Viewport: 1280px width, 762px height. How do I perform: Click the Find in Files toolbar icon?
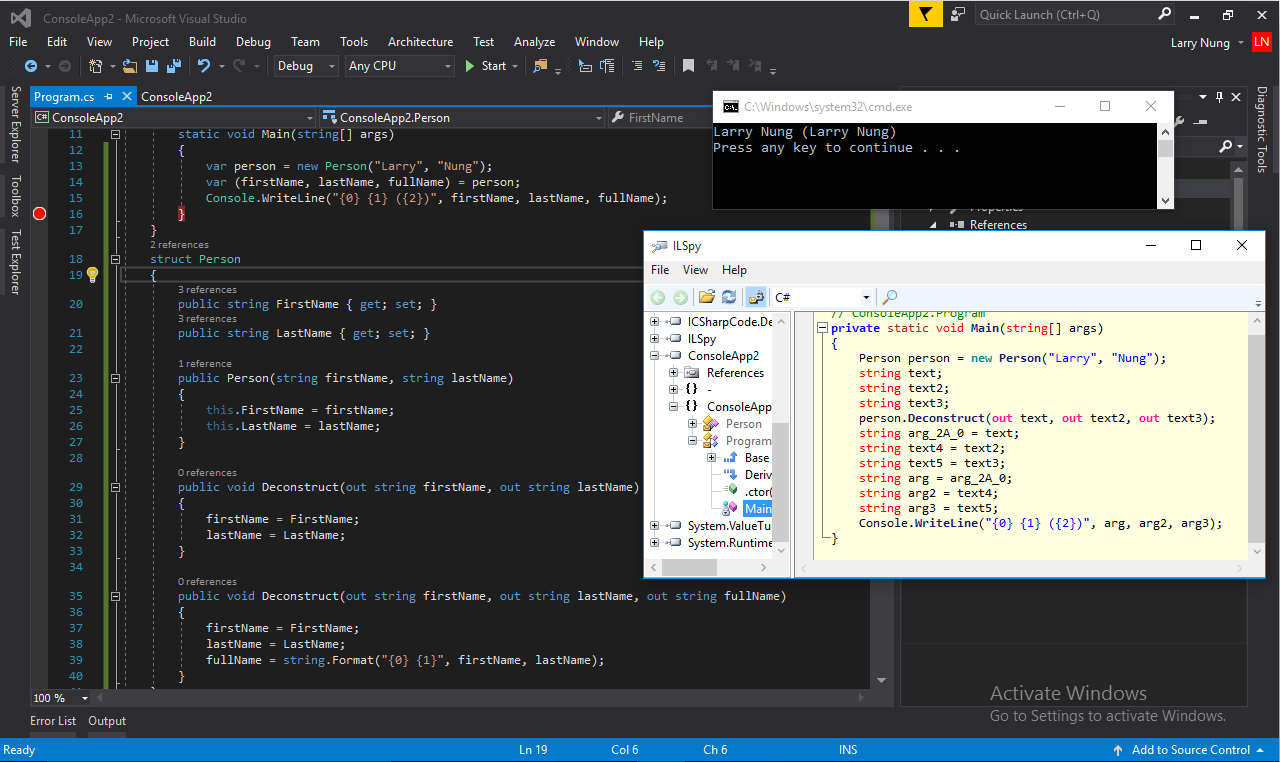point(541,66)
